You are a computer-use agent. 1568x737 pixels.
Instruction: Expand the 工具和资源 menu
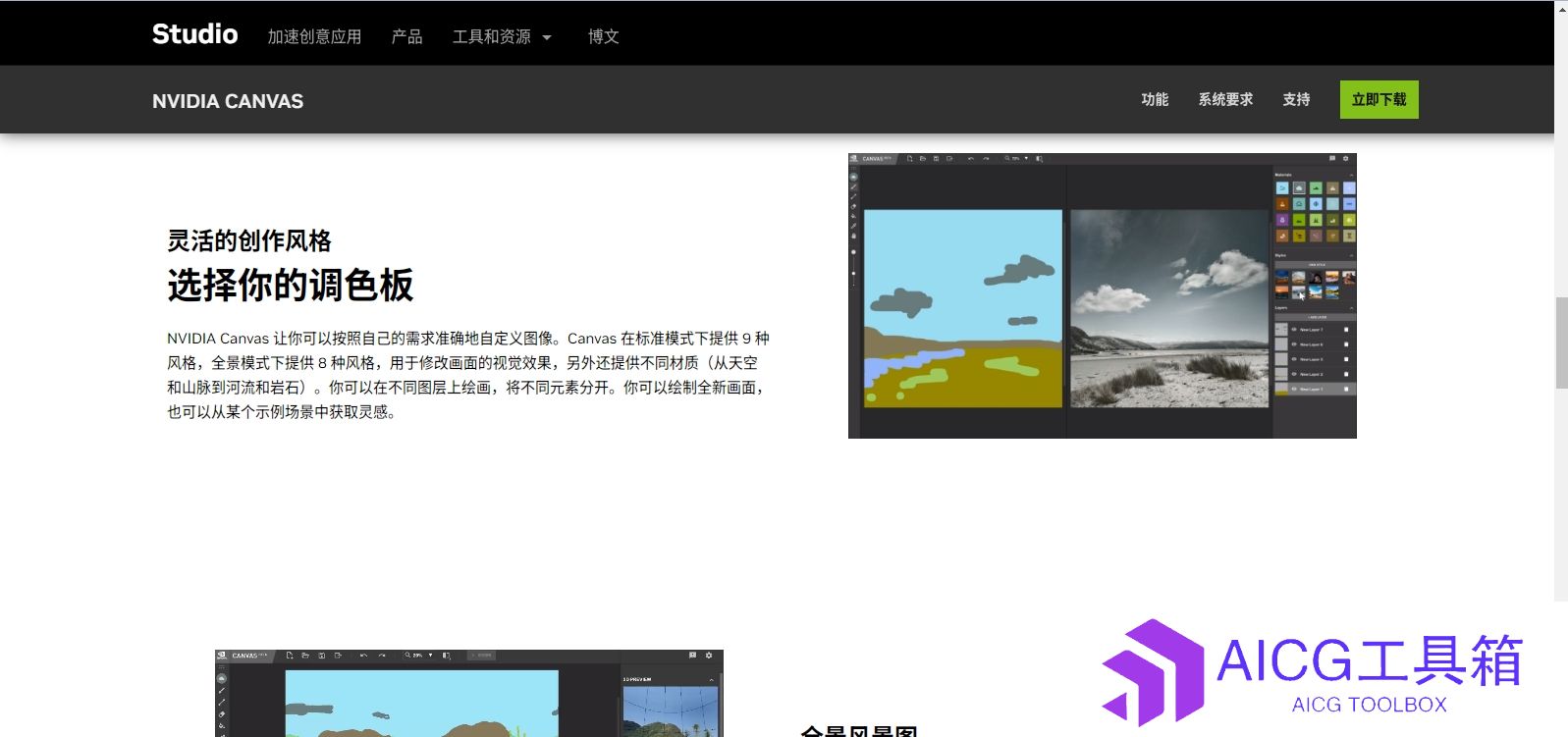[501, 36]
